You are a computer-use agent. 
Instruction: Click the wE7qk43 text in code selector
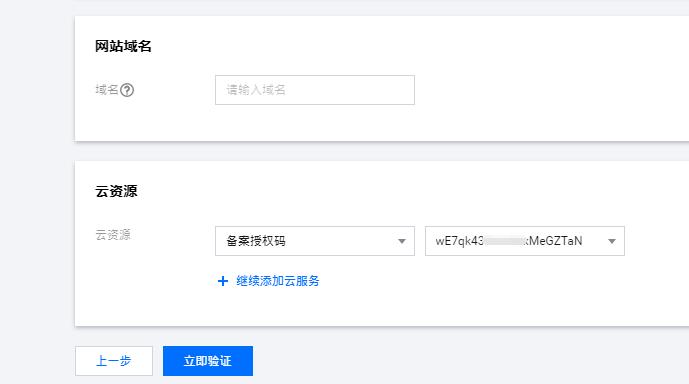coord(460,241)
